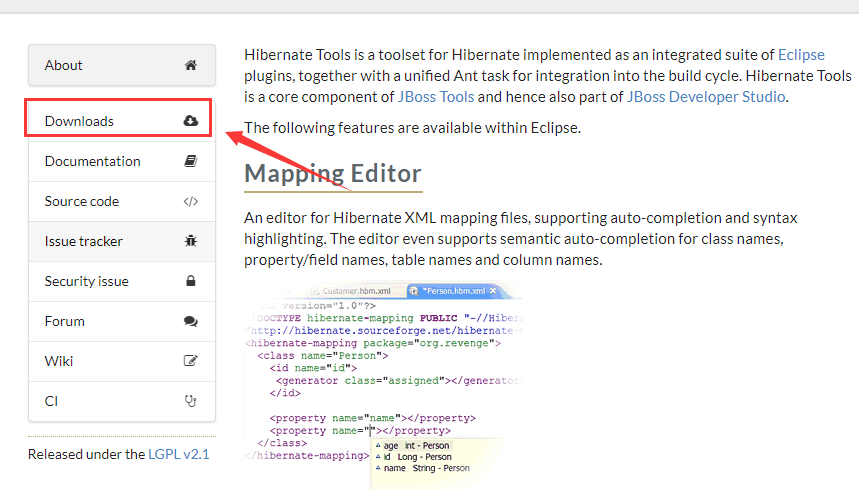This screenshot has height=490, width=859.
Task: Open the Wiki menu entry
Action: (122, 361)
